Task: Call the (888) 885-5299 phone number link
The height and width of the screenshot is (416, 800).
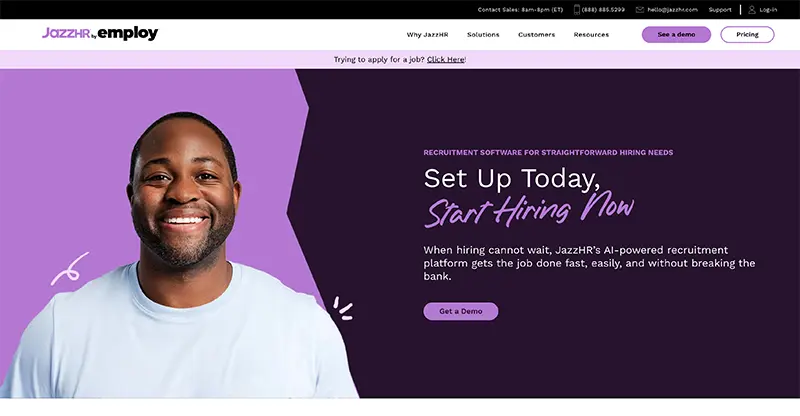Action: pyautogui.click(x=603, y=10)
